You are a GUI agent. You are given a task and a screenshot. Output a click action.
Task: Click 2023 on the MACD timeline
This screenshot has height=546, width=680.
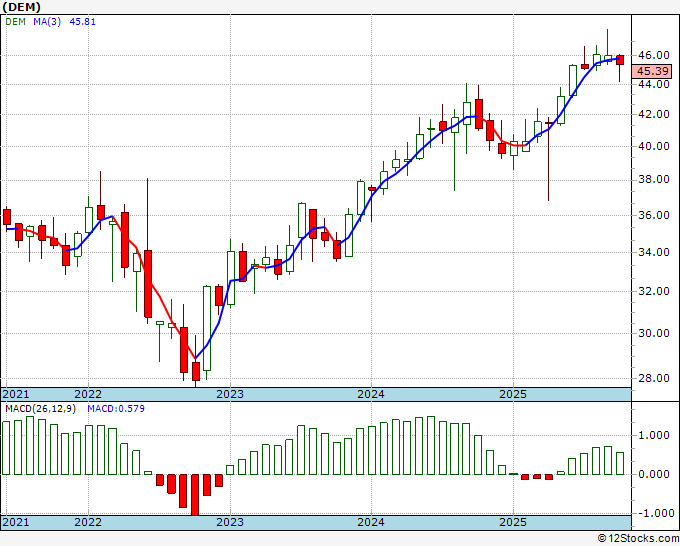click(230, 522)
